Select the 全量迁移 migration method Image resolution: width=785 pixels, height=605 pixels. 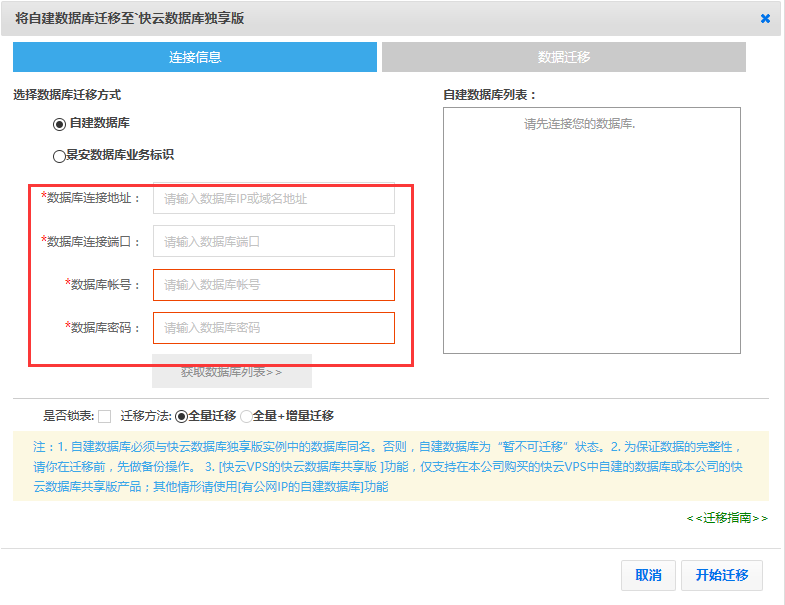point(181,416)
